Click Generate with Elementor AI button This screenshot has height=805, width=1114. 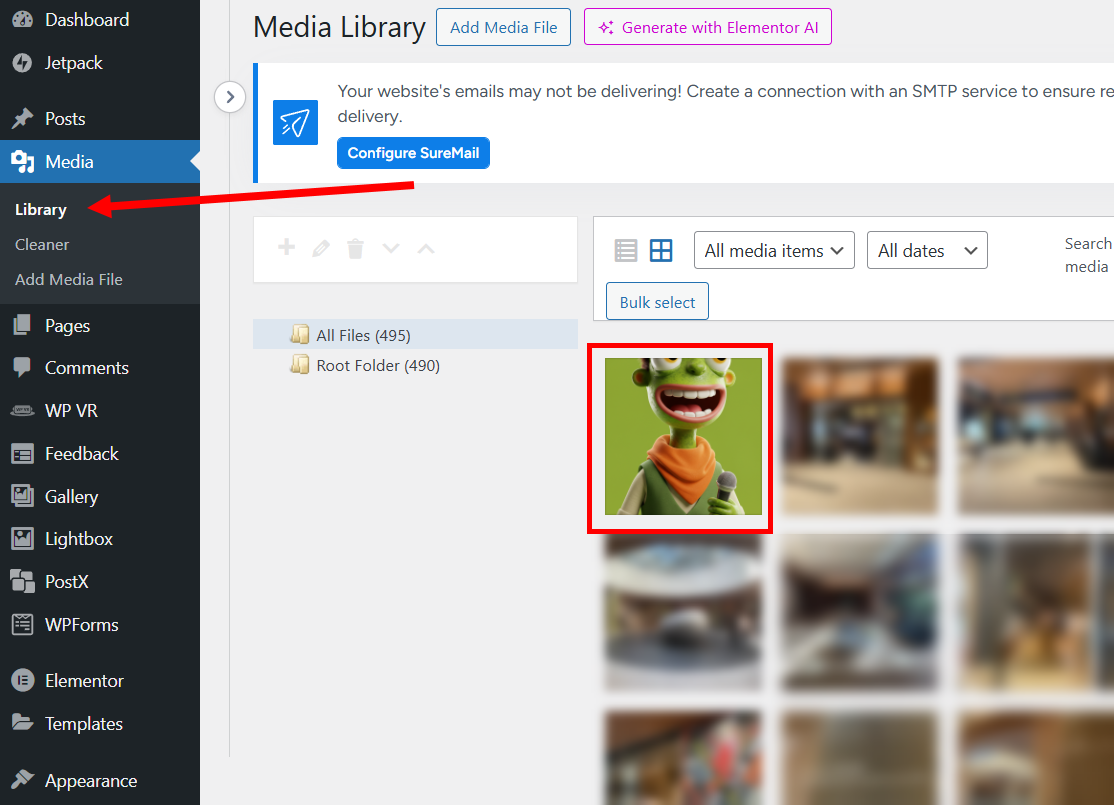point(708,28)
